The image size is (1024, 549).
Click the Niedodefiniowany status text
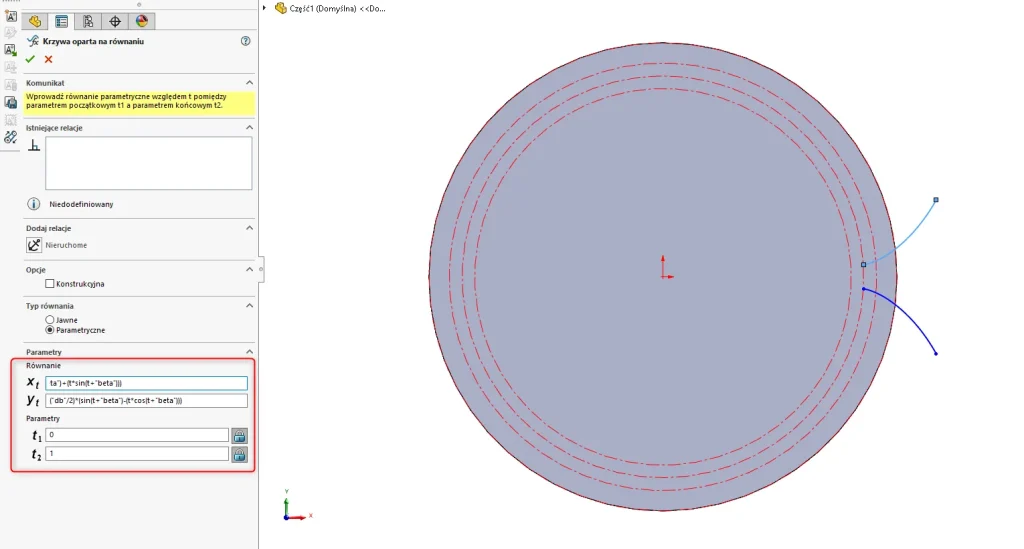[x=81, y=204]
